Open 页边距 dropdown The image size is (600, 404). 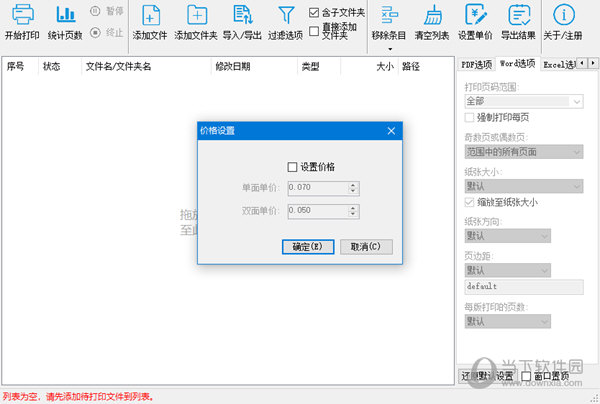point(508,270)
